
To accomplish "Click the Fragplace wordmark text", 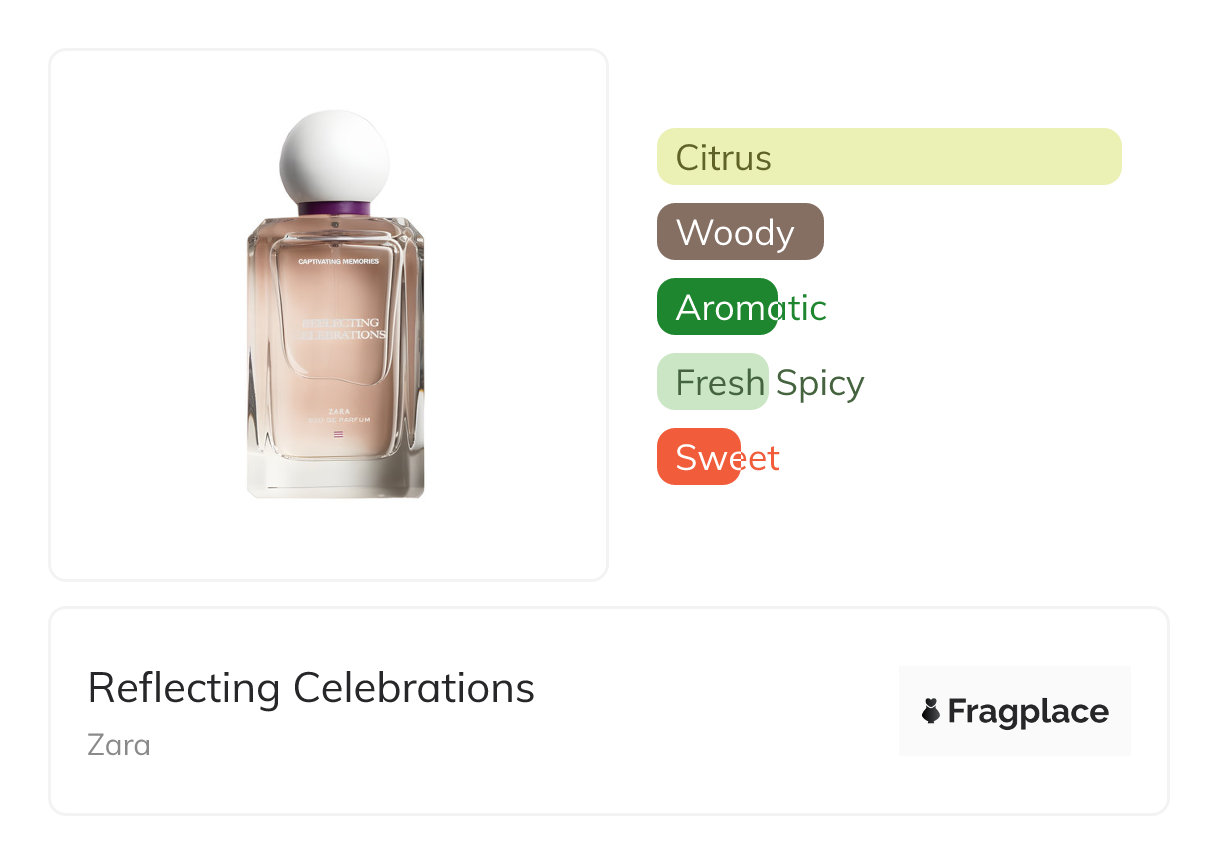I will click(1027, 711).
